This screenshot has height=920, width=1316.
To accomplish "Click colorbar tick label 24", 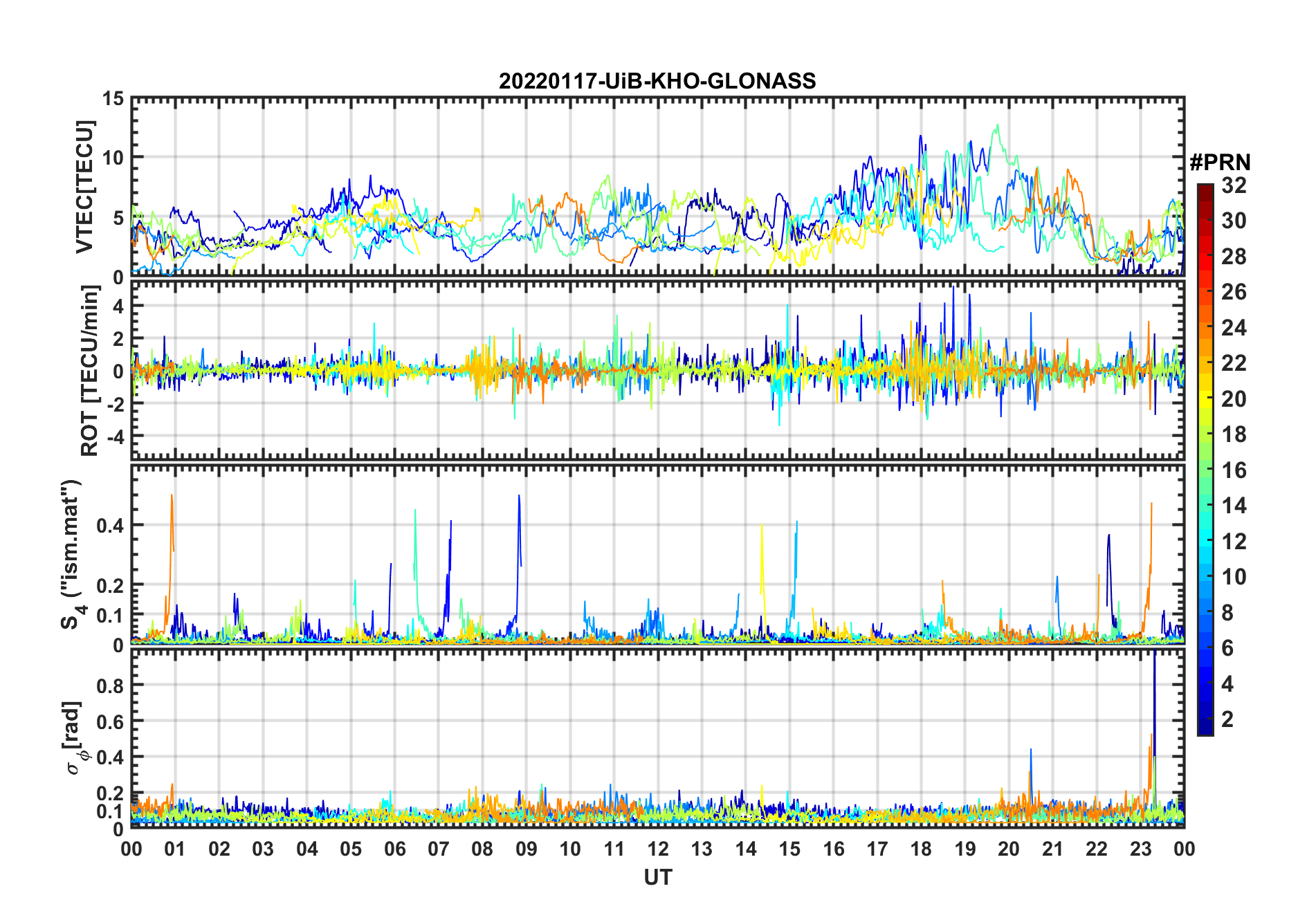I will (1234, 327).
